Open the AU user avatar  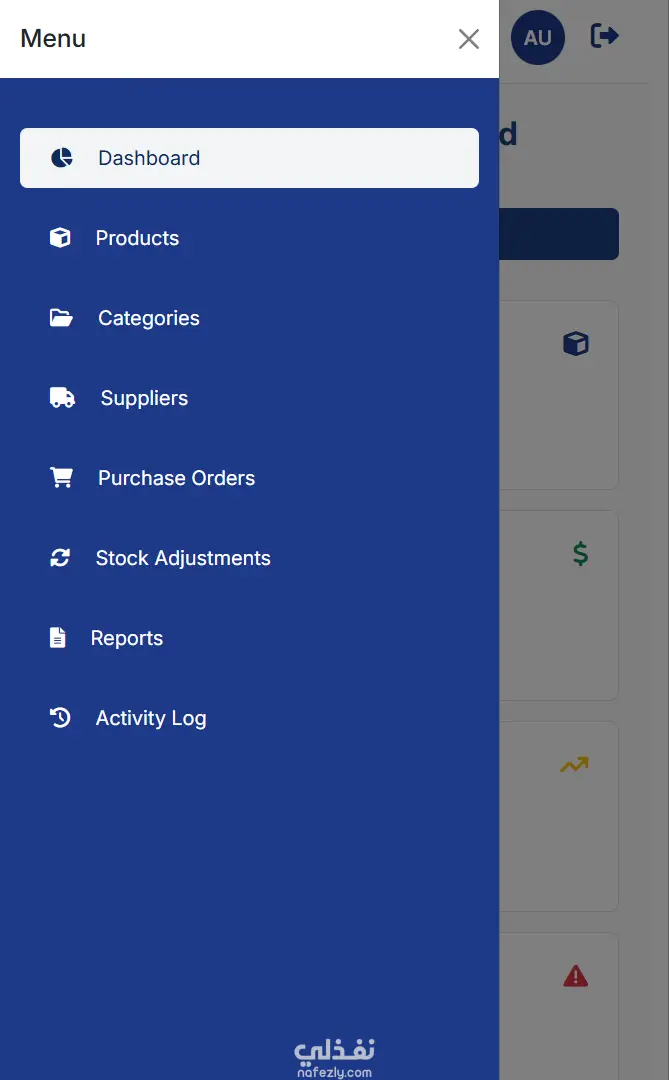(x=537, y=37)
